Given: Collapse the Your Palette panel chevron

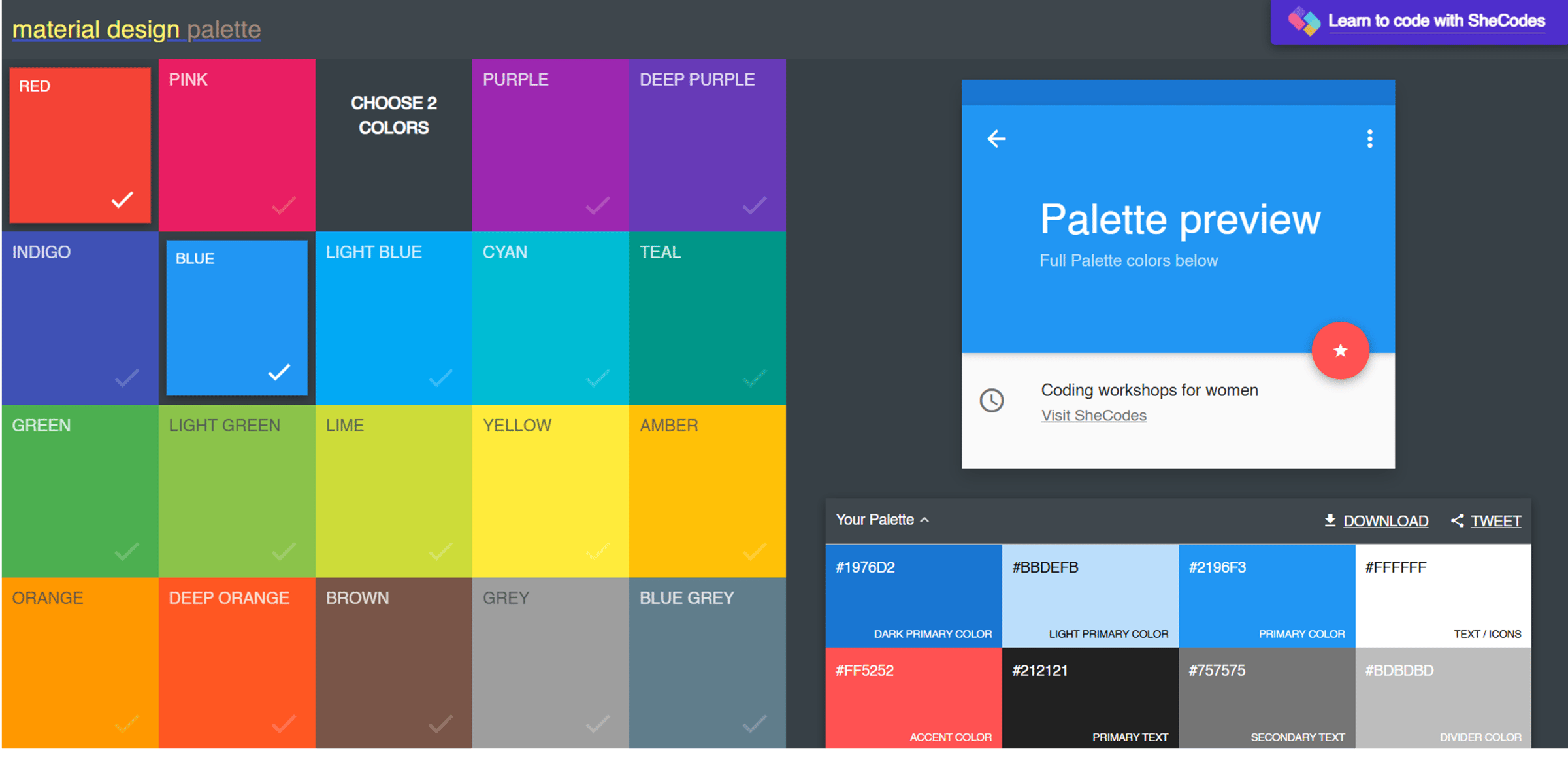Looking at the screenshot, I should pyautogui.click(x=924, y=520).
